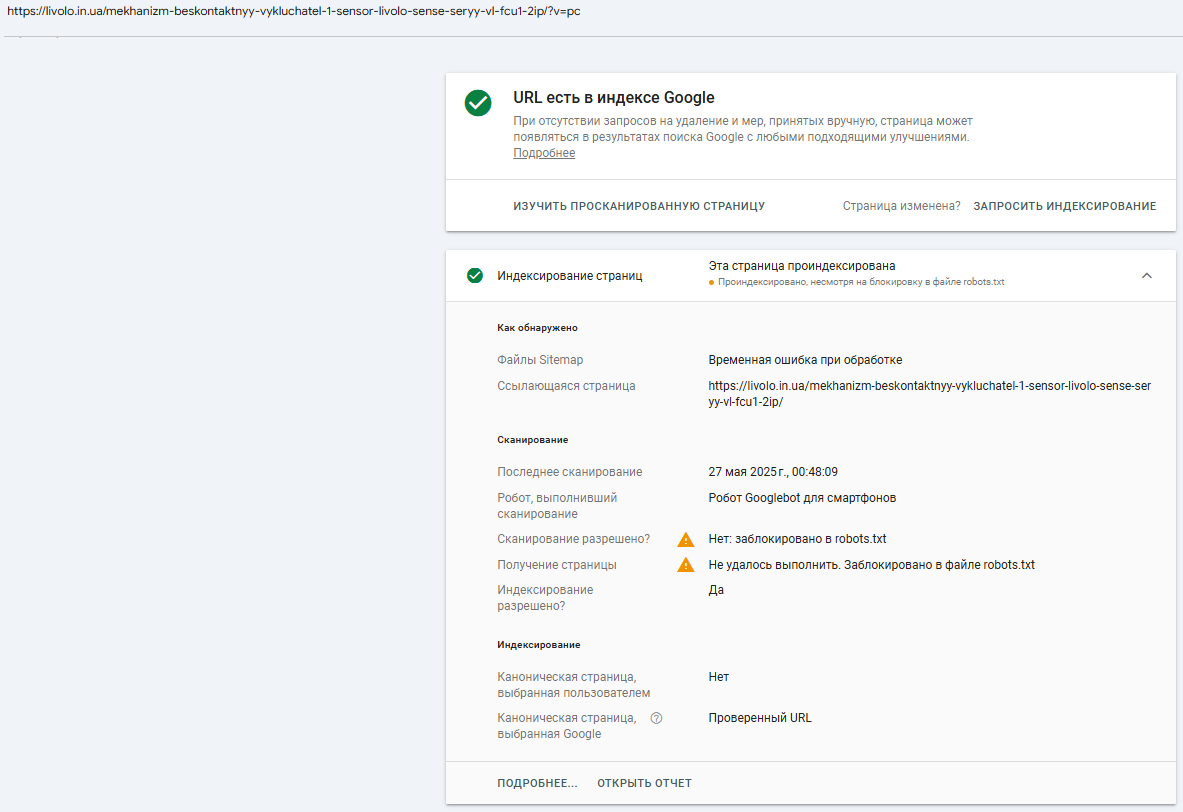Screen dimensions: 1183x812
Task: Click 'Нет: заблокировано в robots.txt' value
Action: 797,539
